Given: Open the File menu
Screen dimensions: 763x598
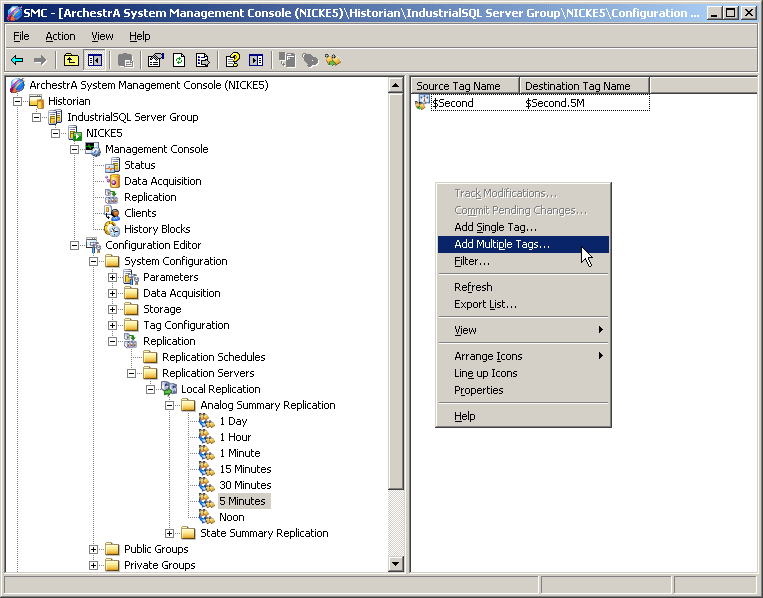Looking at the screenshot, I should click(21, 36).
